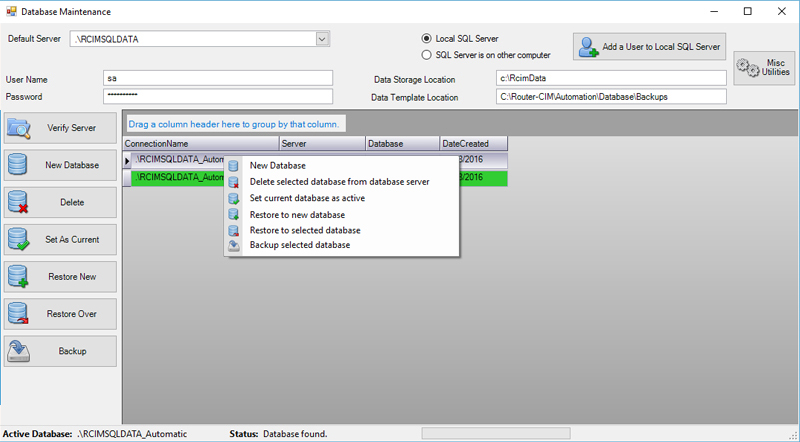The height and width of the screenshot is (442, 800).
Task: Click the Set As Current checkmark icon
Action: pos(20,240)
